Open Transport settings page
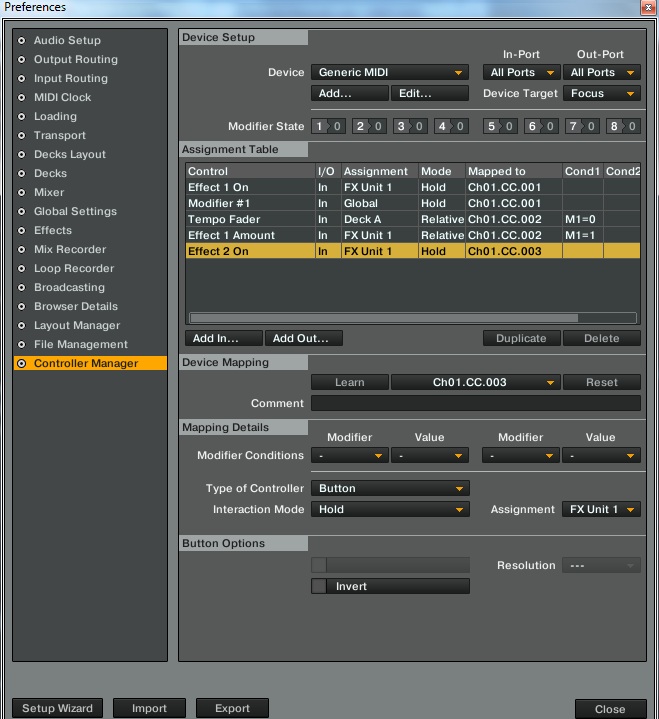This screenshot has height=719, width=659. tap(60, 136)
